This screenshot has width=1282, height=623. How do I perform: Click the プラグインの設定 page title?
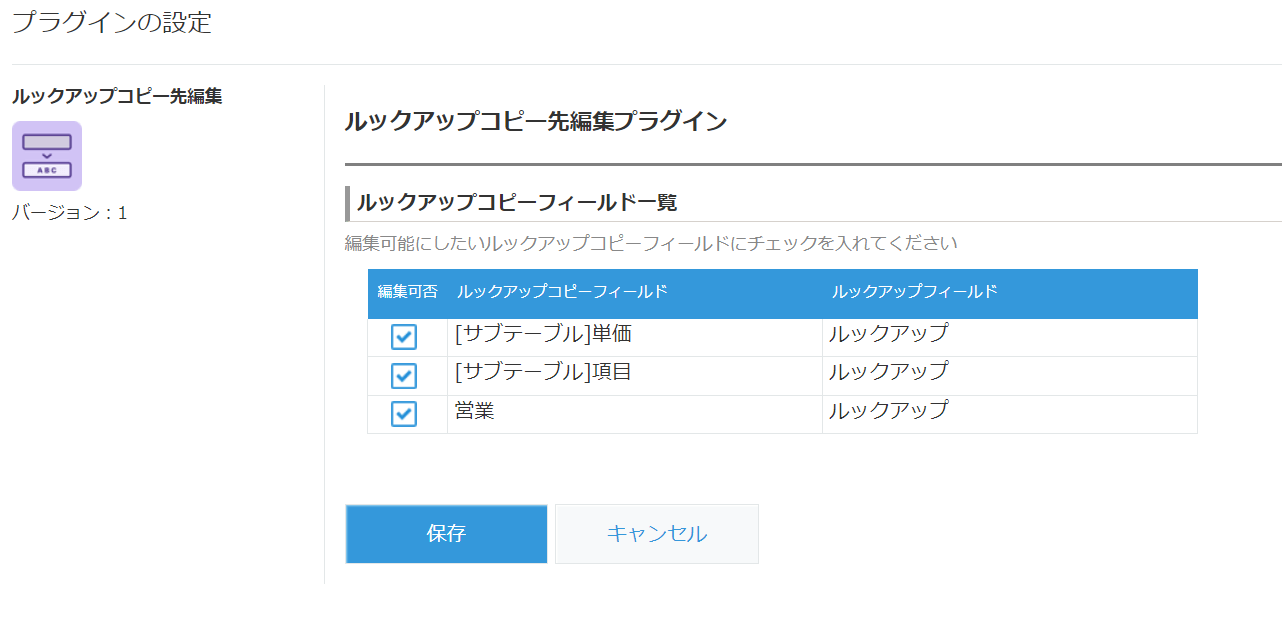coord(112,23)
